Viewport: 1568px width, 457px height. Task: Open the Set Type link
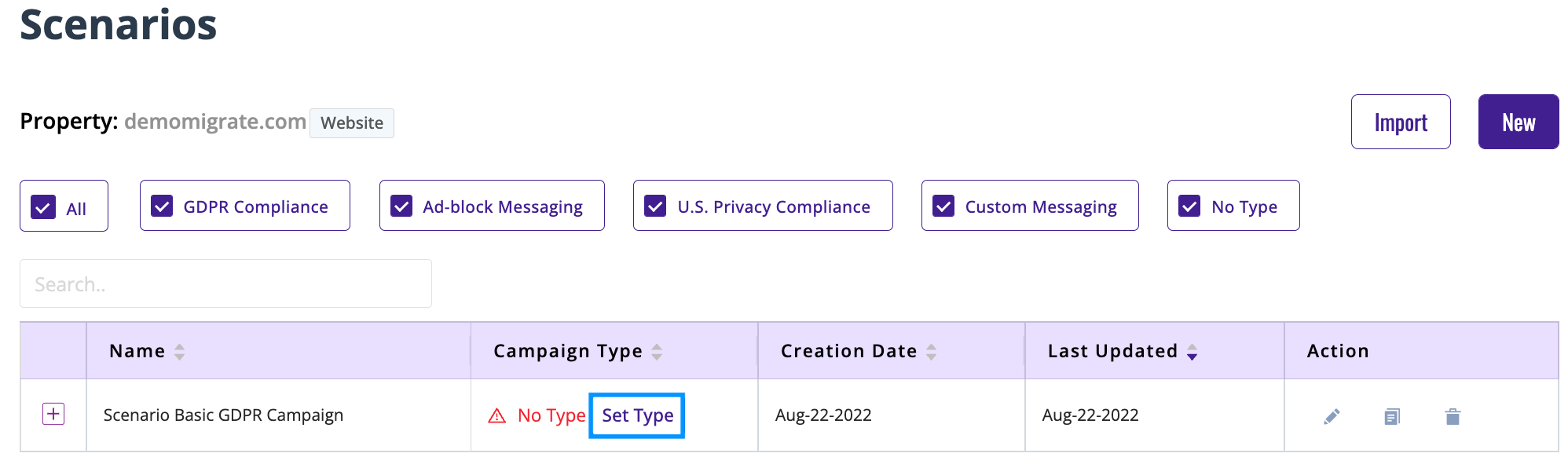click(637, 415)
